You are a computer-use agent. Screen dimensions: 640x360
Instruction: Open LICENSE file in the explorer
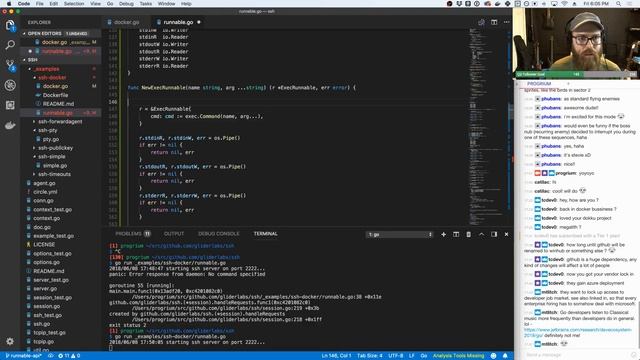(x=44, y=244)
